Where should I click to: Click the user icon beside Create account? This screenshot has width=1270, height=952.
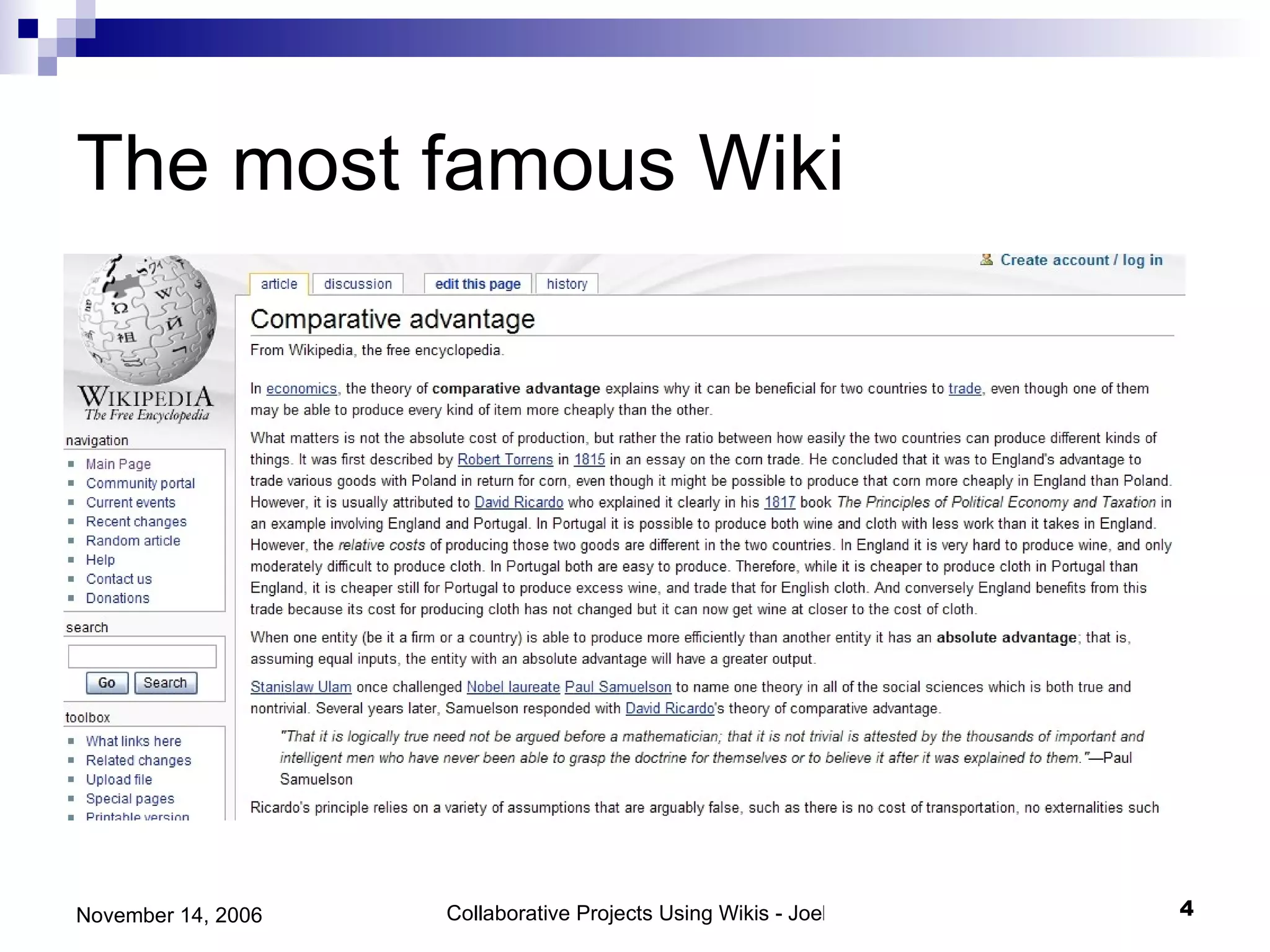[x=986, y=260]
